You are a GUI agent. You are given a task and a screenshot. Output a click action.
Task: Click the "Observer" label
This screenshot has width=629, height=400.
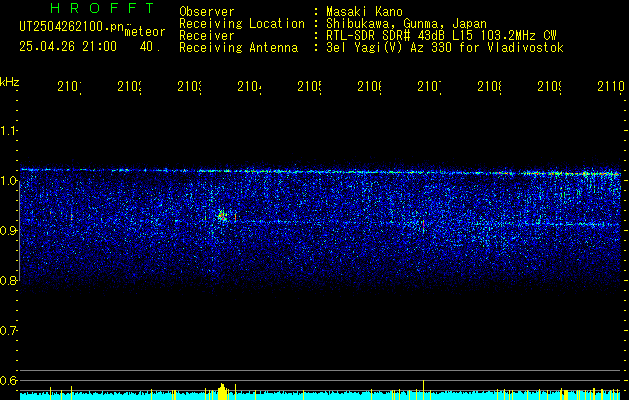(207, 12)
